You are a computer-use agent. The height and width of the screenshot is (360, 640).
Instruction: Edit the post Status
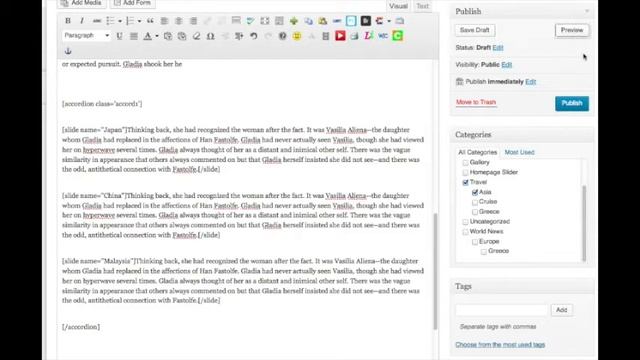[498, 48]
